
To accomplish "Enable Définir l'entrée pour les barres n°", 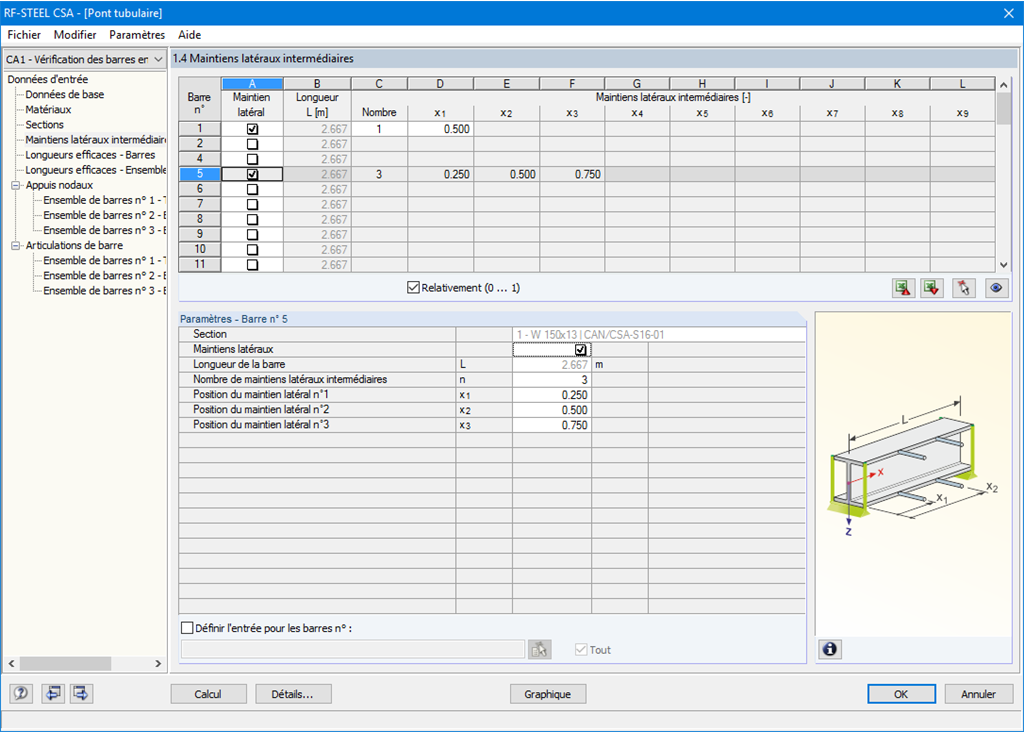I will click(x=187, y=628).
